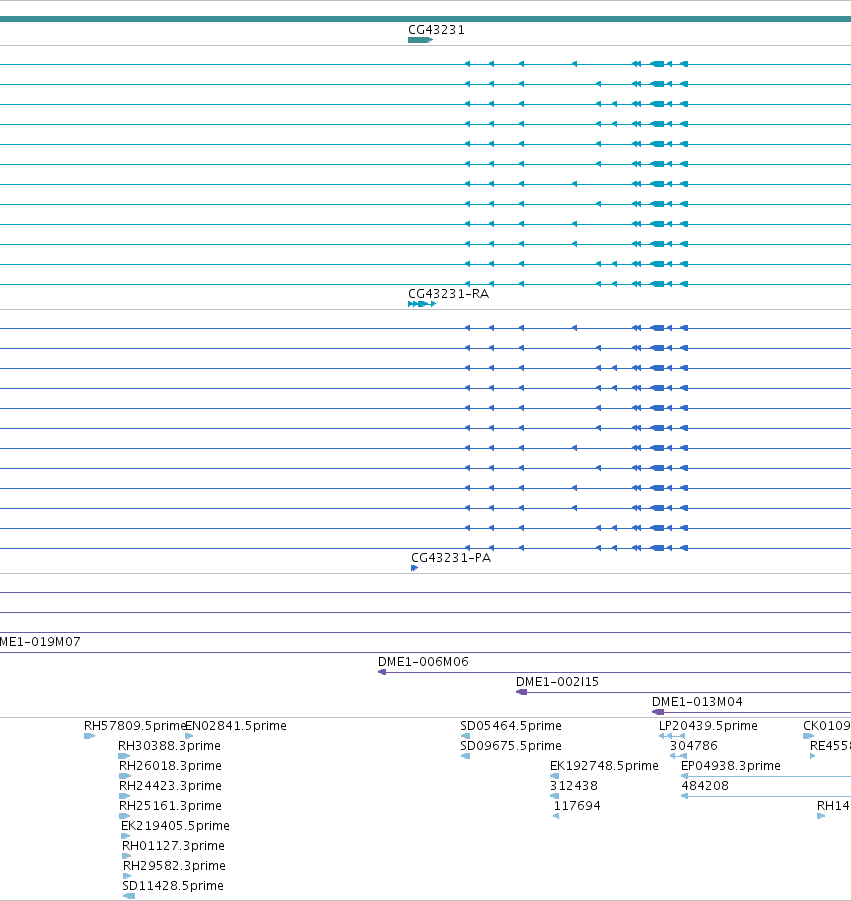Viewport: 851px width, 901px height.
Task: Open the LP20439.5prime EST label
Action: tap(708, 726)
